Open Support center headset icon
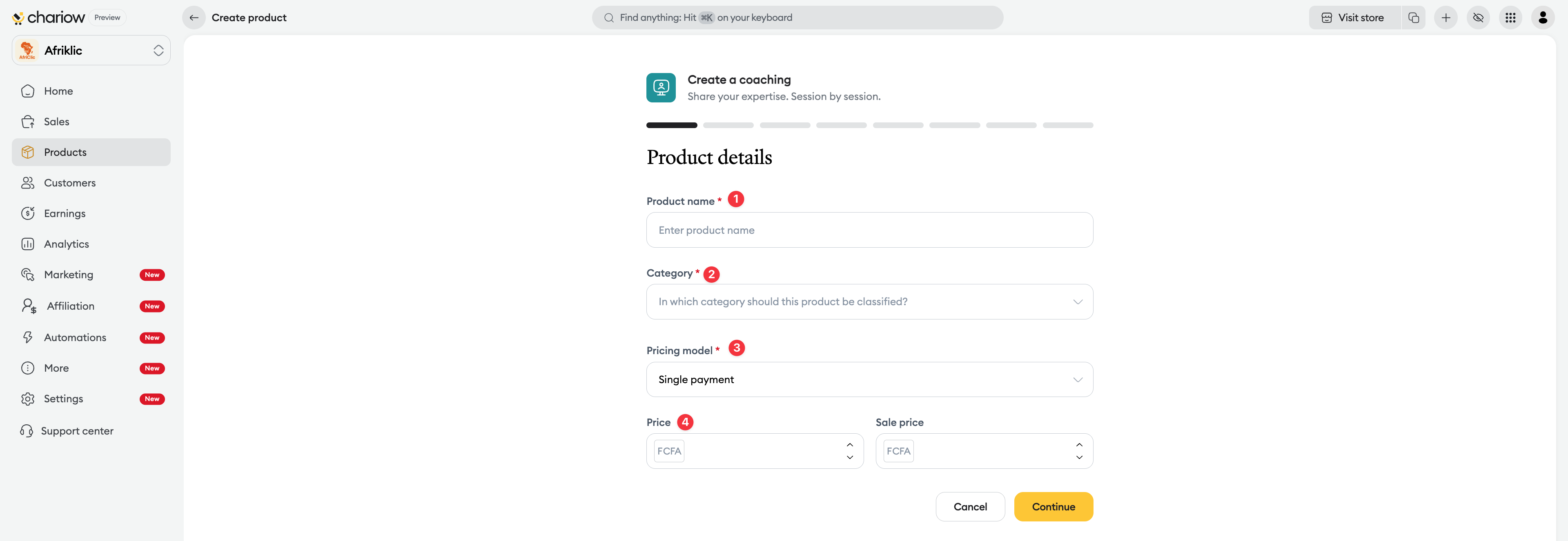Image resolution: width=1568 pixels, height=541 pixels. click(26, 431)
